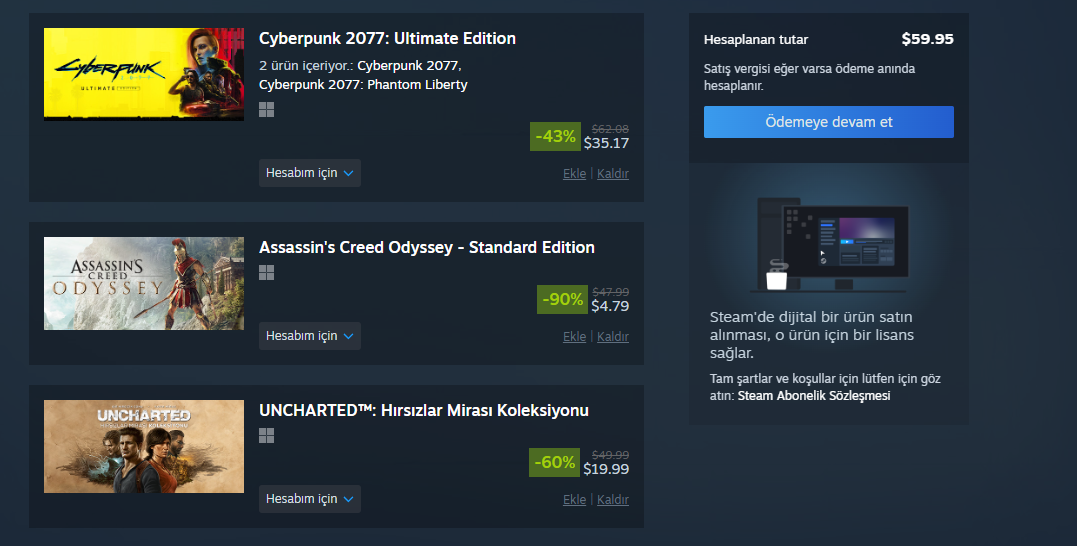Image resolution: width=1077 pixels, height=546 pixels.
Task: Open Cyberpunk 2077 Ultimate Edition thumbnail
Action: [x=144, y=74]
